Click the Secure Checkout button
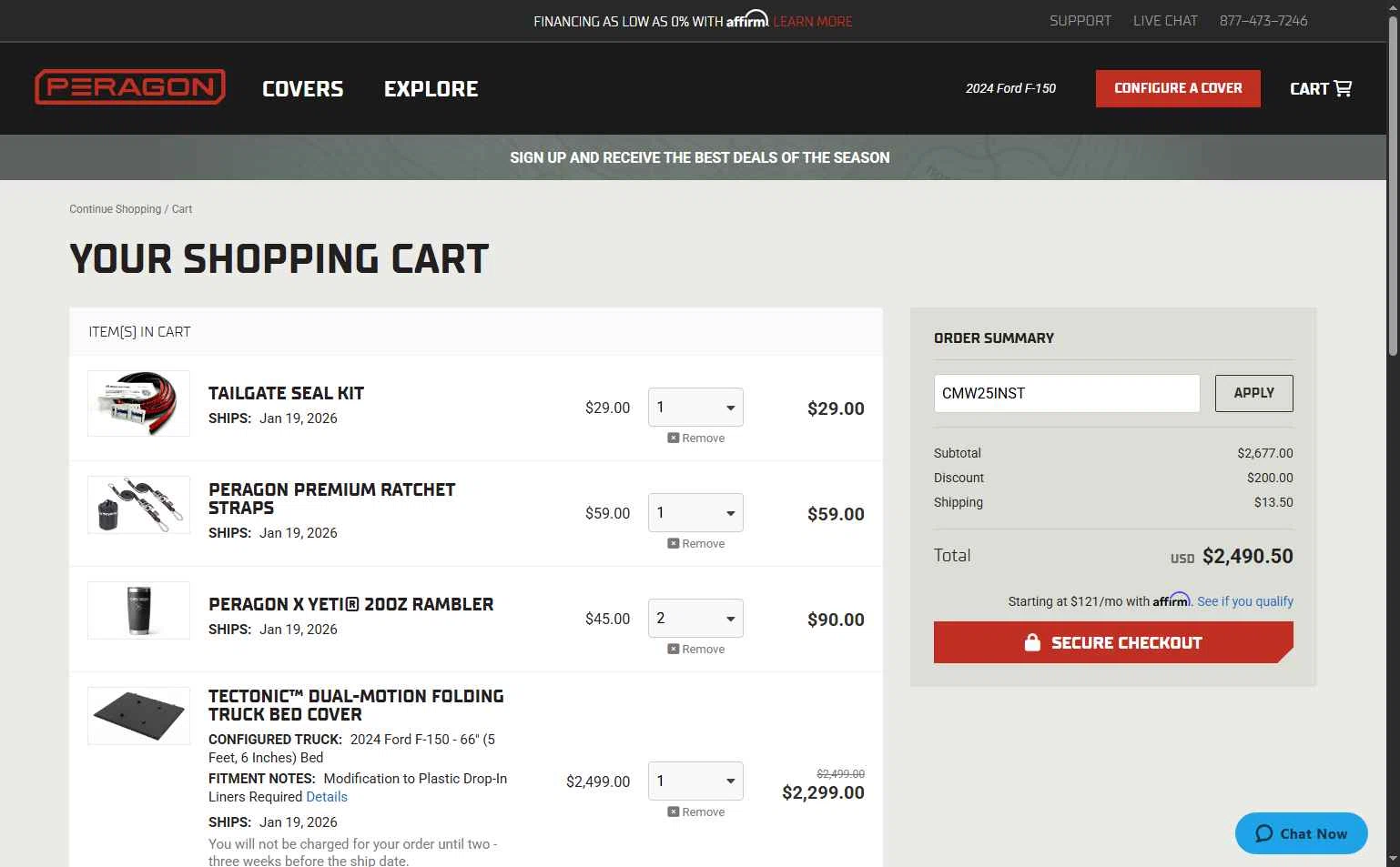 pyautogui.click(x=1113, y=642)
